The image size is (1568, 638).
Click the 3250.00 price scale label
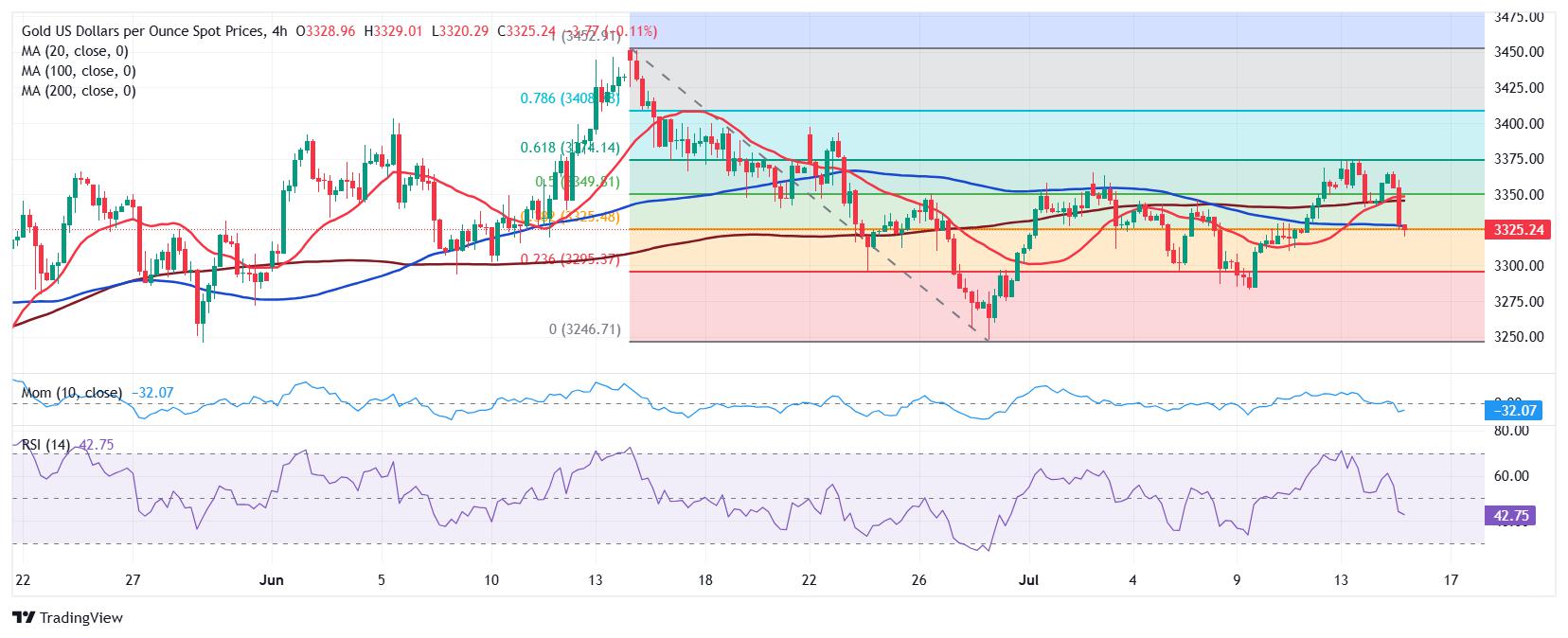(x=1518, y=337)
